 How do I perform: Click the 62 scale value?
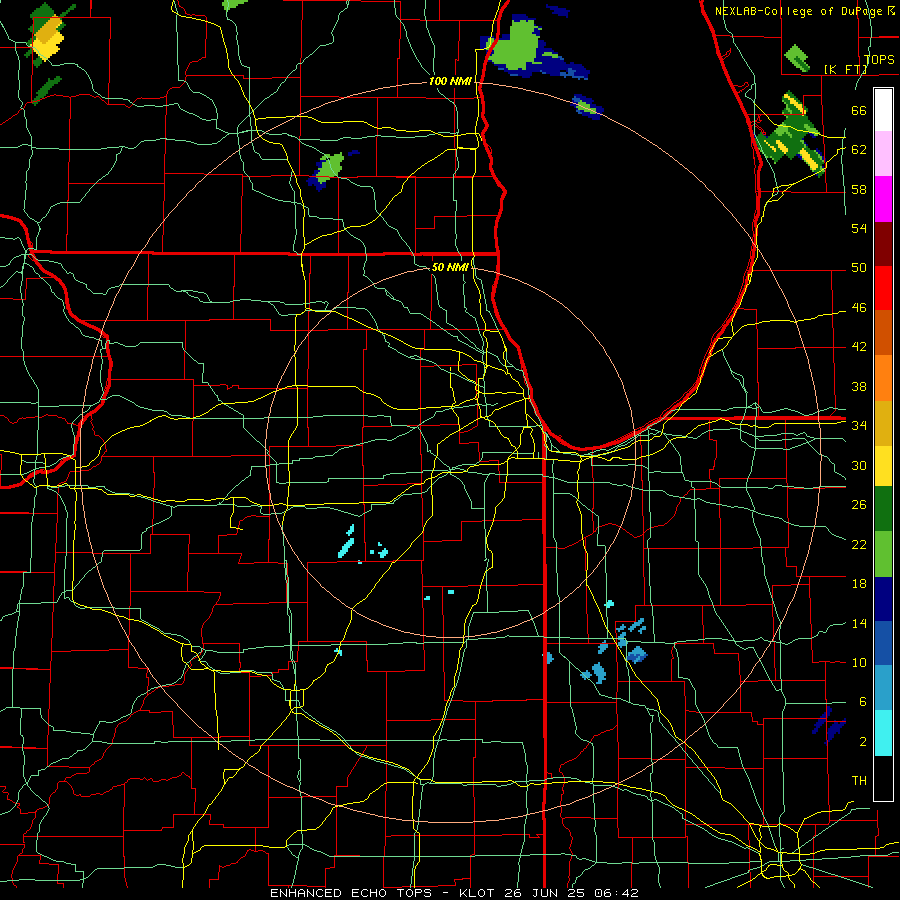859,150
